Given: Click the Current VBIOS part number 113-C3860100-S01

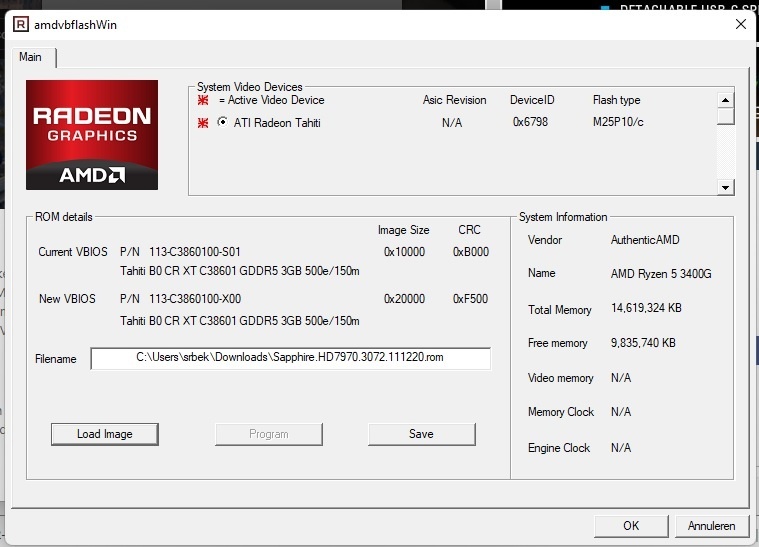Looking at the screenshot, I should click(x=195, y=252).
